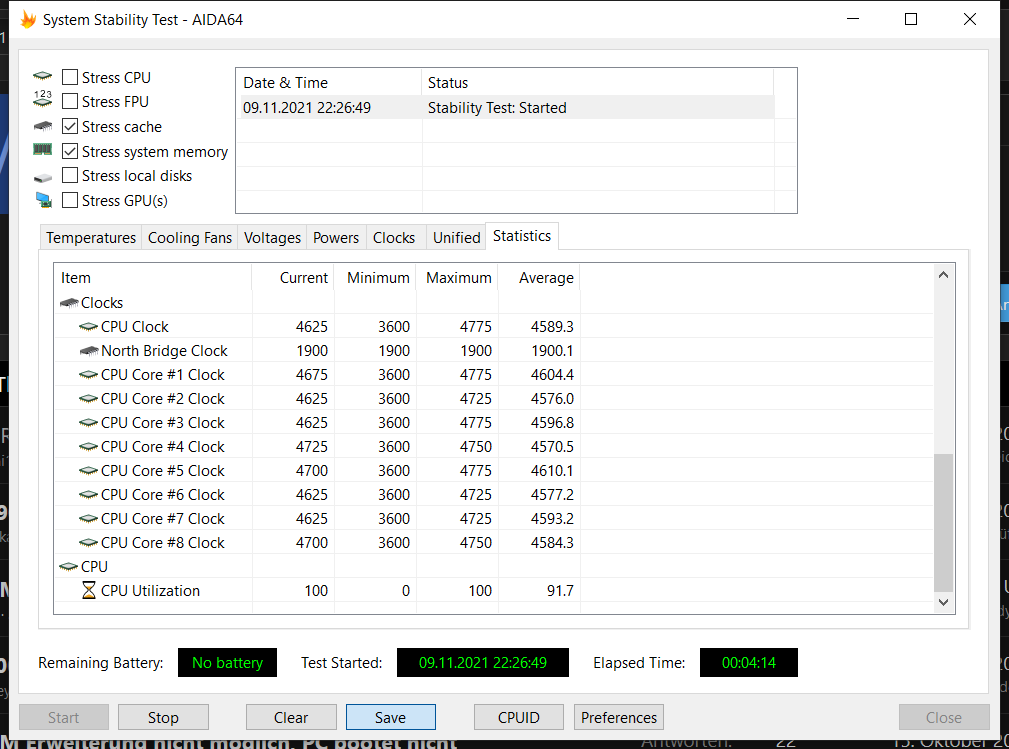Enable the Stress FPU checkbox
This screenshot has height=749, width=1009.
pyautogui.click(x=70, y=102)
